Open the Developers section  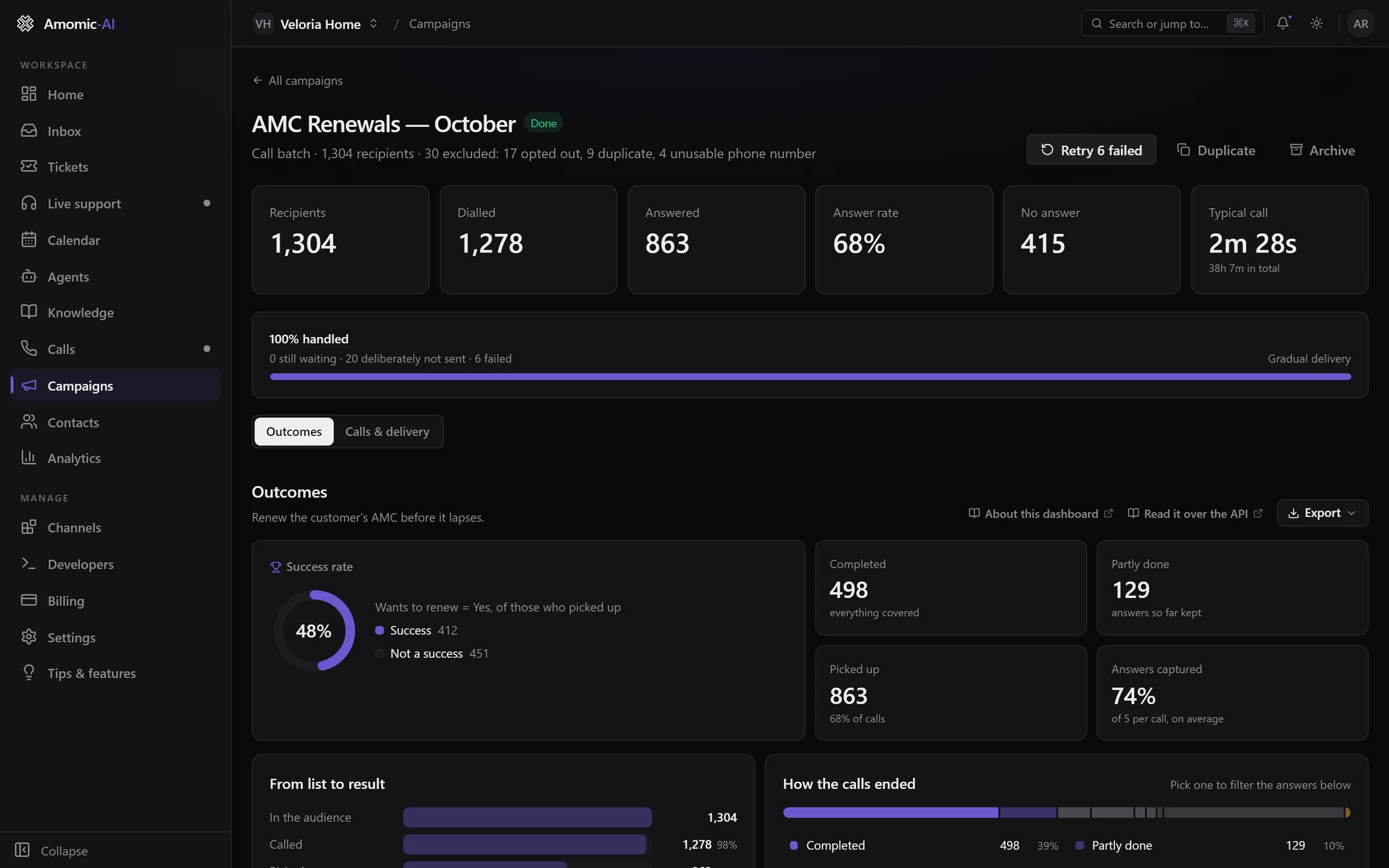116,565
